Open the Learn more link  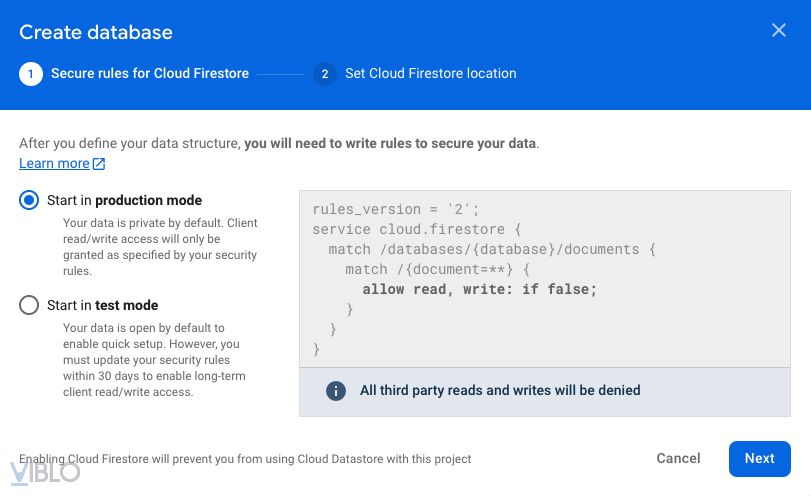click(54, 164)
